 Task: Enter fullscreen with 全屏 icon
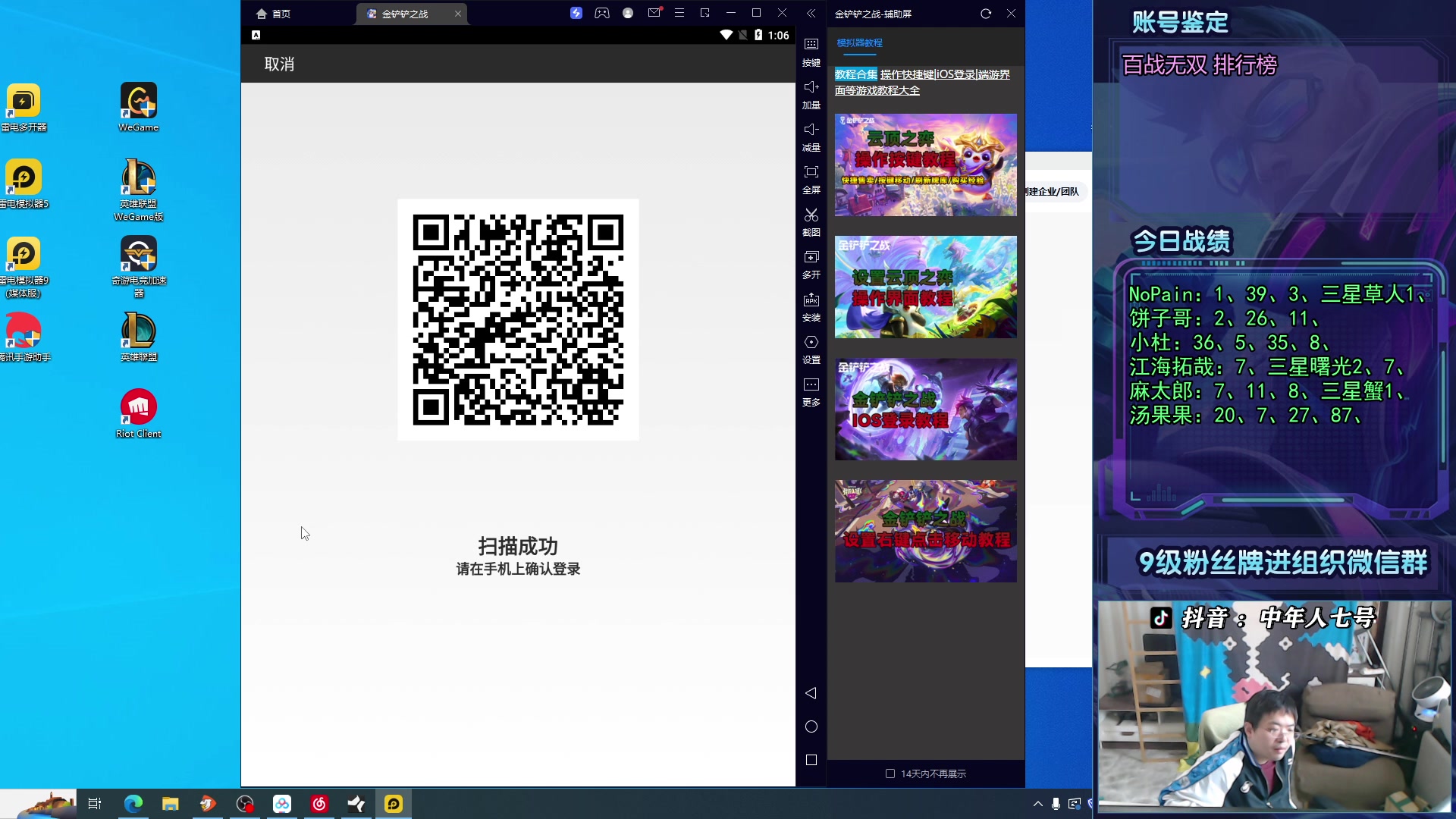(x=811, y=180)
